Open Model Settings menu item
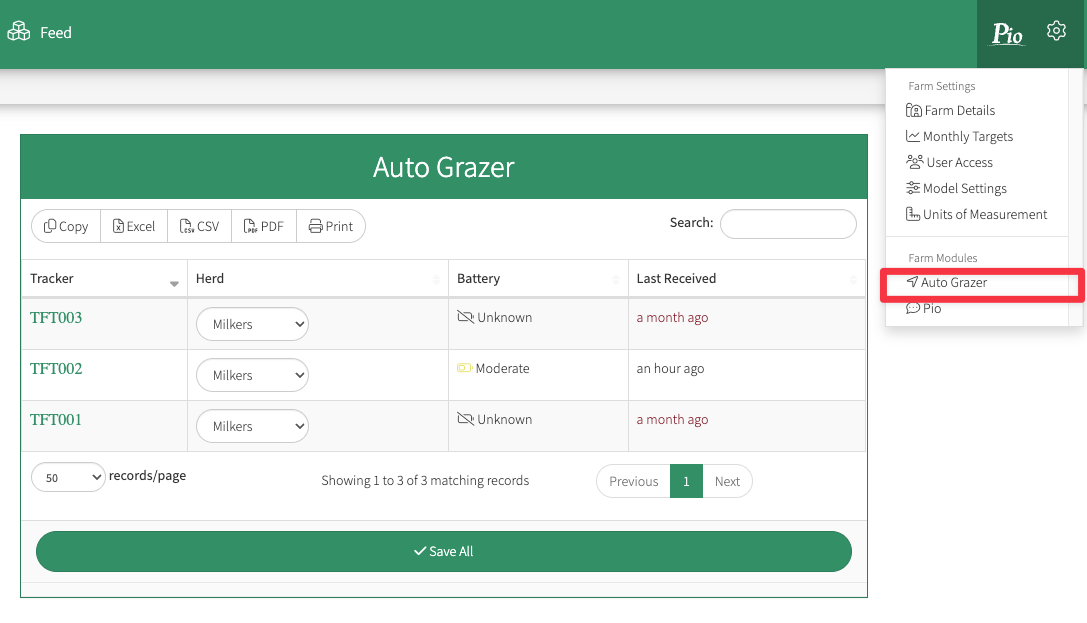This screenshot has height=623, width=1087. tap(964, 189)
